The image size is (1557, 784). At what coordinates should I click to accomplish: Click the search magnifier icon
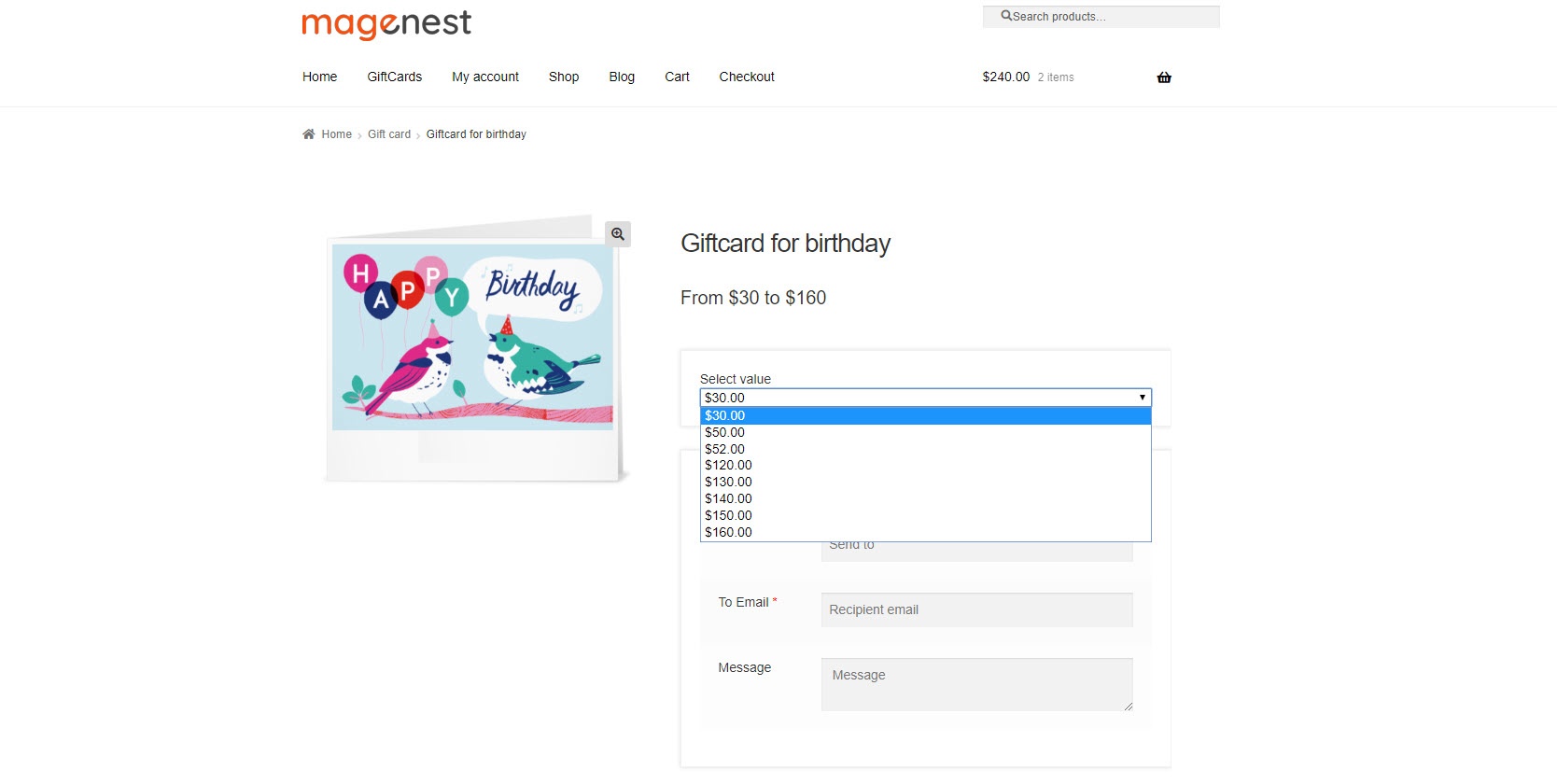[1006, 16]
